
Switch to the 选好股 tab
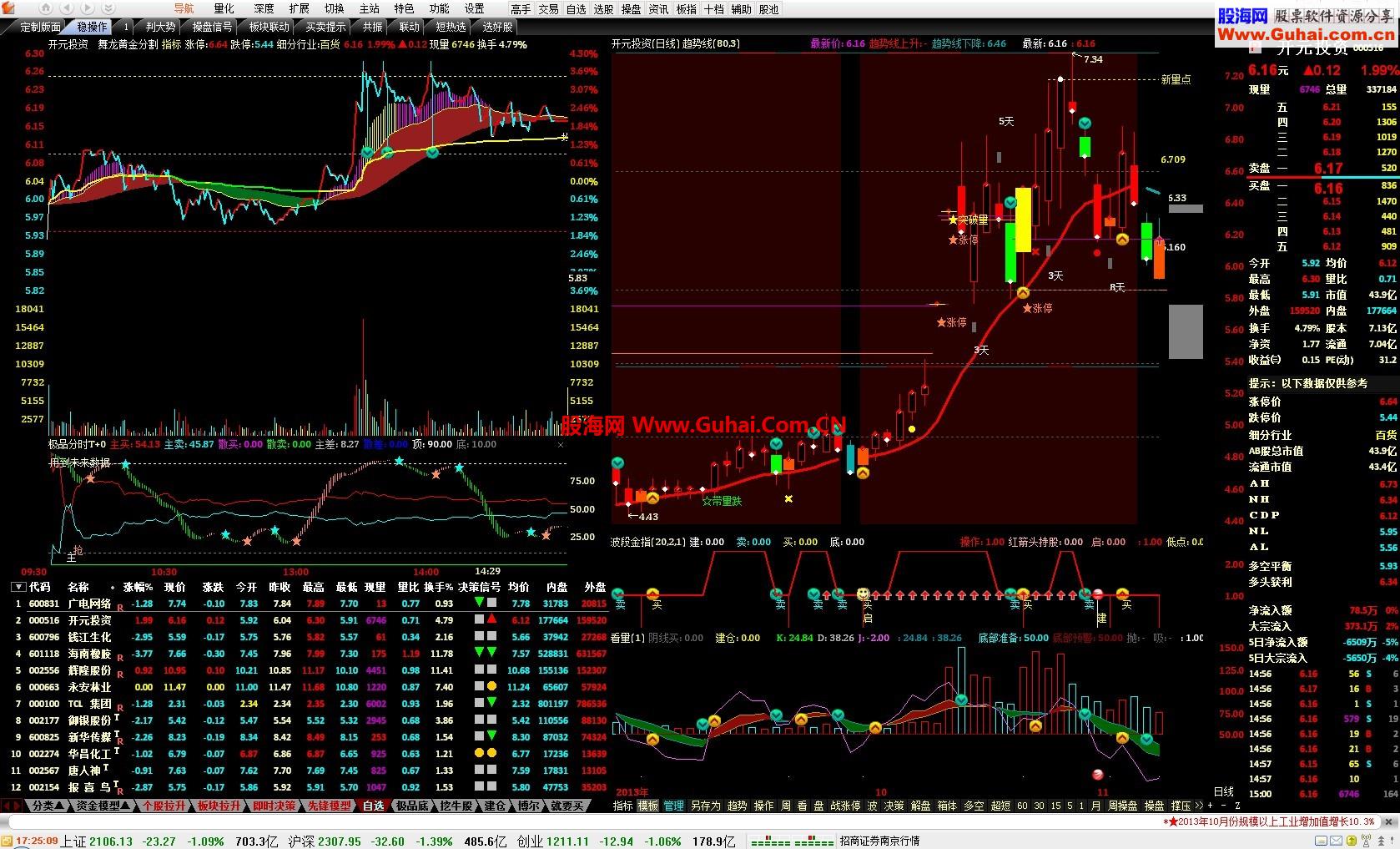[497, 27]
